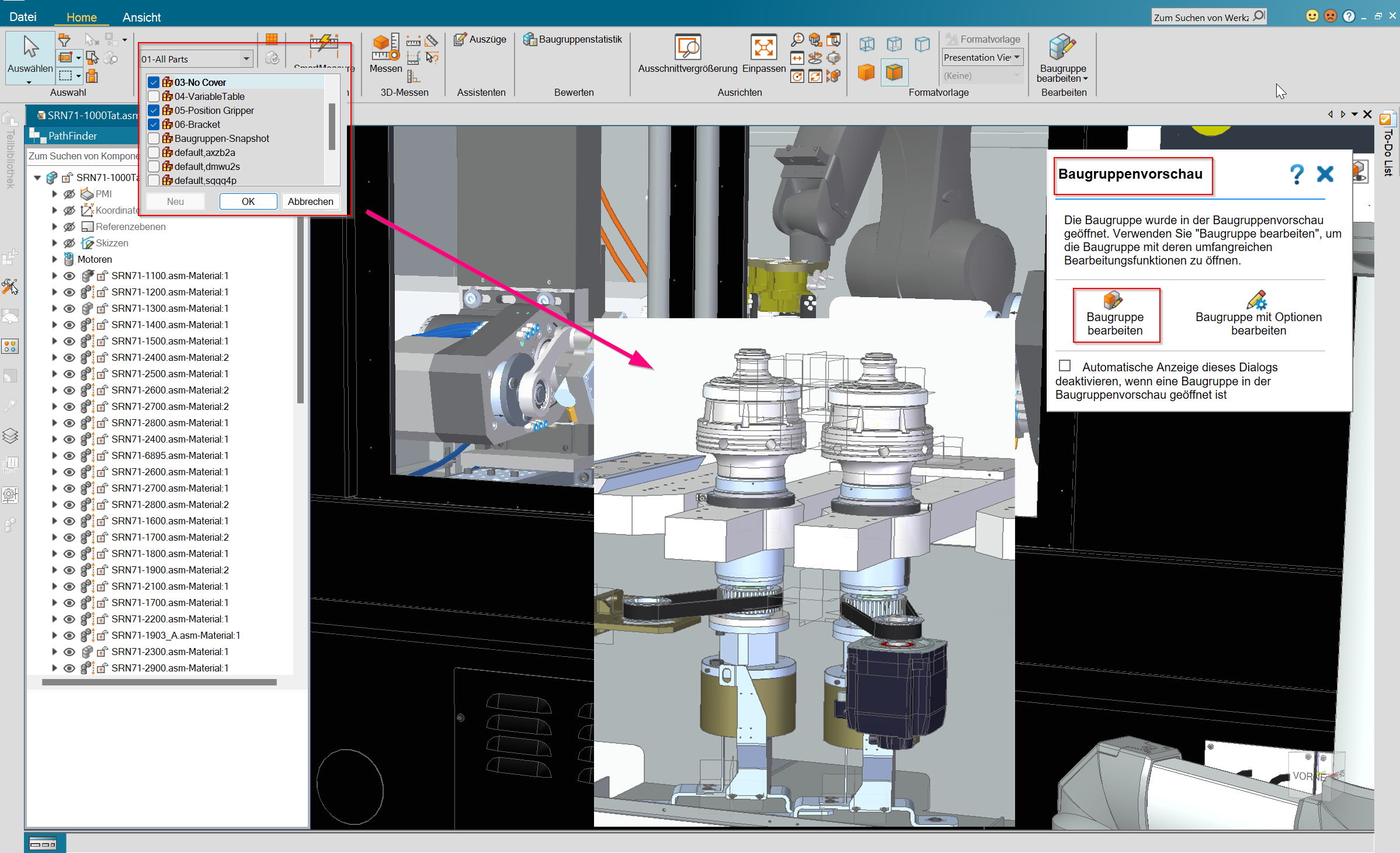Click the Formatvorlage button
Screen dimensions: 1400x853
(x=983, y=40)
